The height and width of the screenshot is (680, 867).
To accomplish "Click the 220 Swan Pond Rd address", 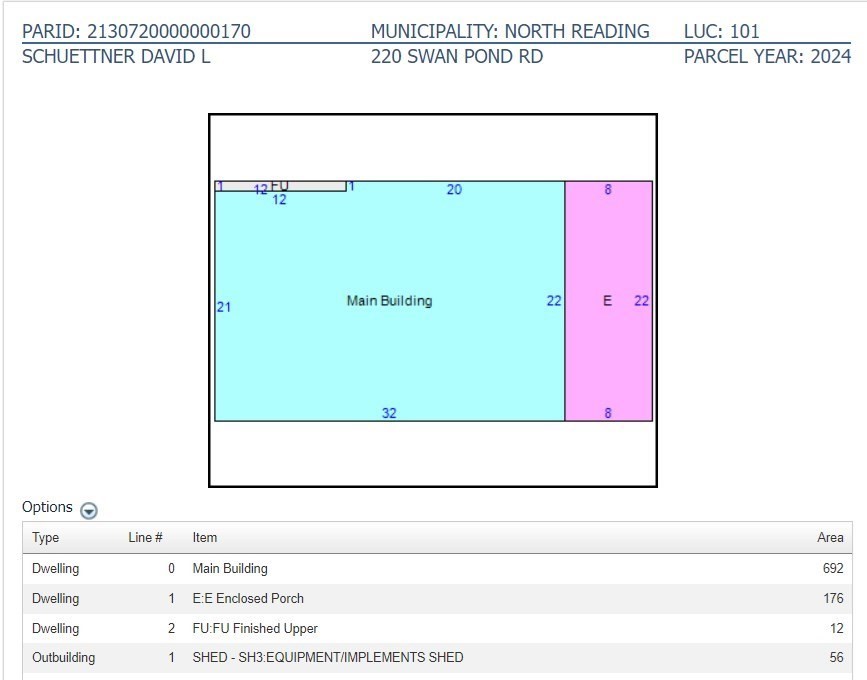I will coord(456,56).
